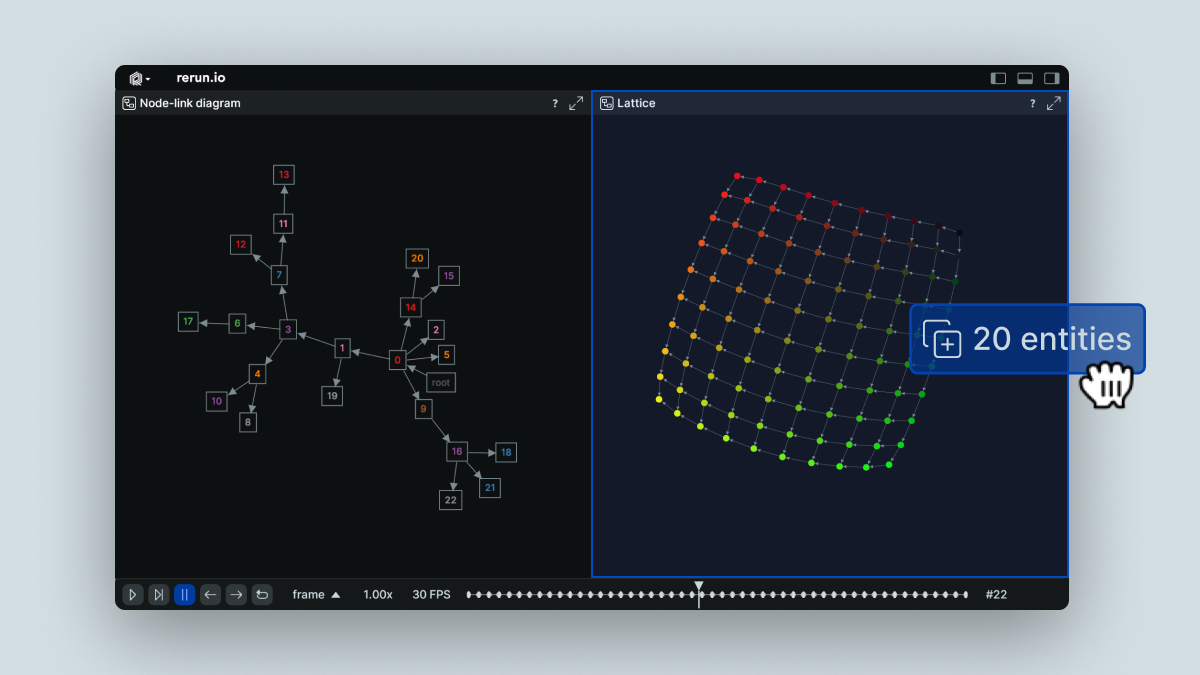Image resolution: width=1200 pixels, height=675 pixels.
Task: Step forward one frame
Action: (236, 595)
